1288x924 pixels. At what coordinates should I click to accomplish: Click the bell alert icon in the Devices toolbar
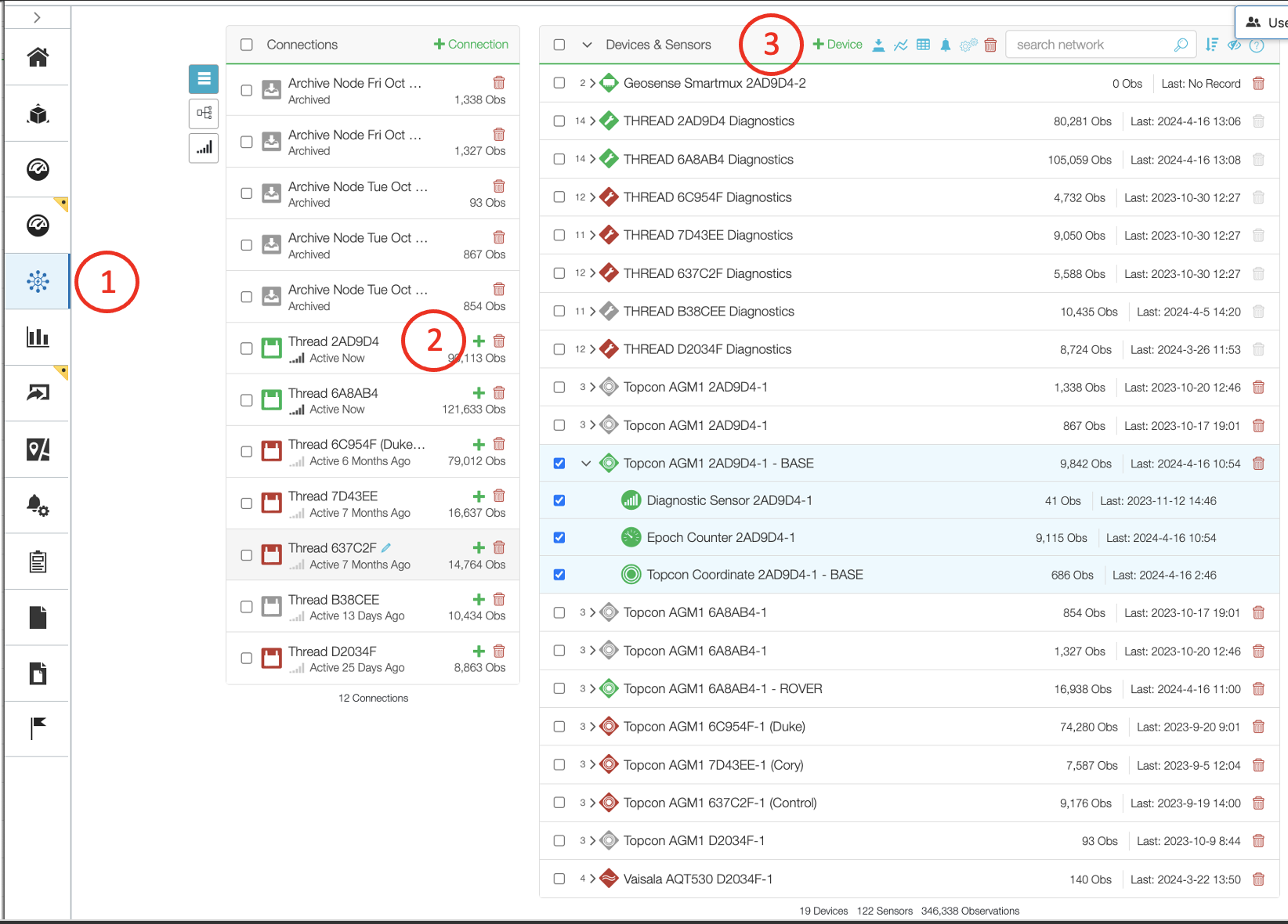946,45
